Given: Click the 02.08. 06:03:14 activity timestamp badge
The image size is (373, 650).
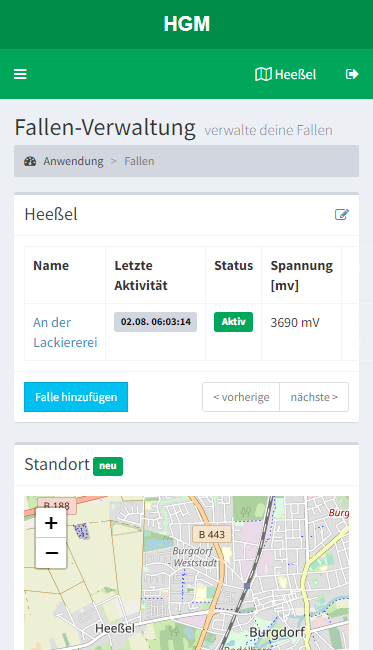Looking at the screenshot, I should click(x=155, y=322).
